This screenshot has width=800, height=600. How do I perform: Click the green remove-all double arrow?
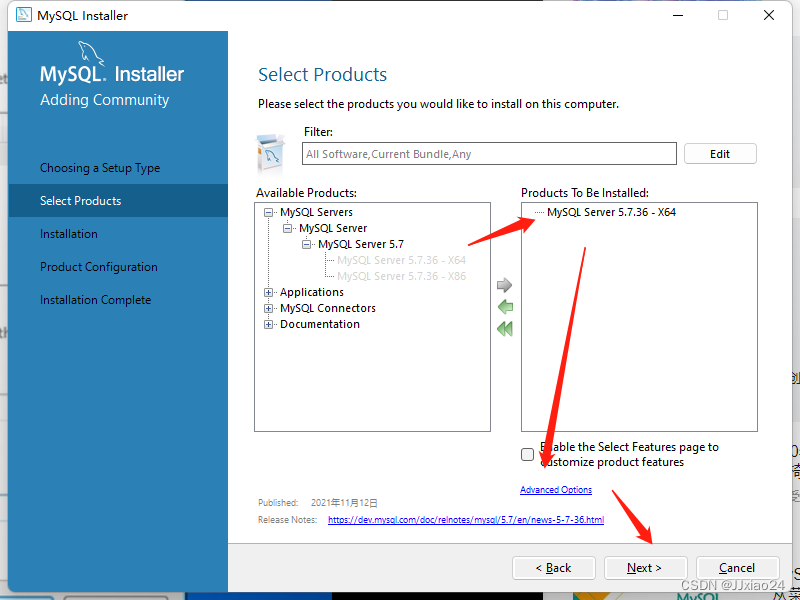point(505,329)
